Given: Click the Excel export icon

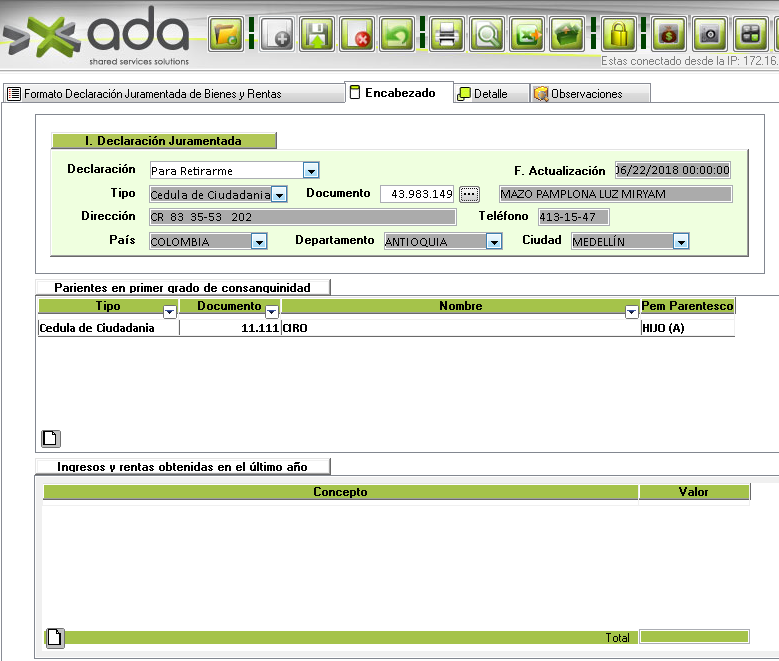Looking at the screenshot, I should [x=527, y=34].
